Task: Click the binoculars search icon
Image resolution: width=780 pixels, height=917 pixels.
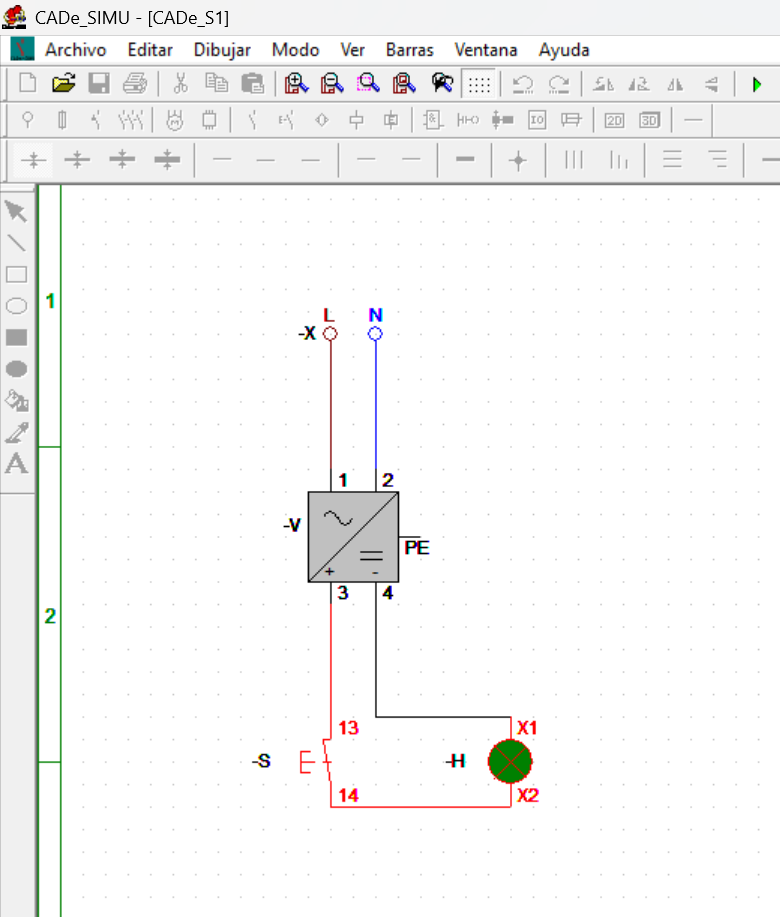Action: [x=443, y=84]
